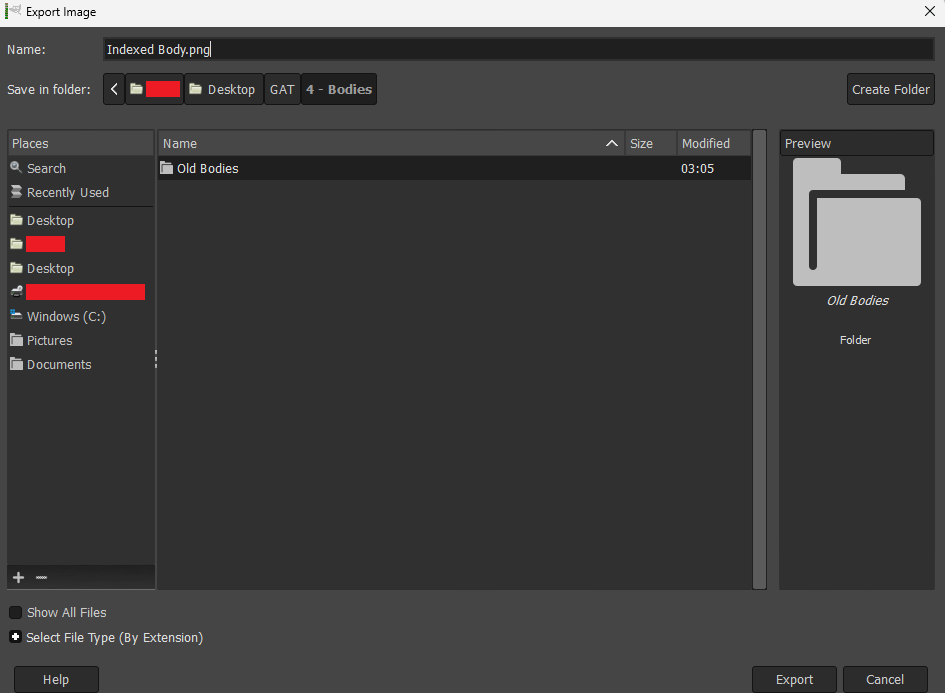Image resolution: width=945 pixels, height=693 pixels.
Task: Navigate to Desktop in path bar
Action: (x=223, y=89)
